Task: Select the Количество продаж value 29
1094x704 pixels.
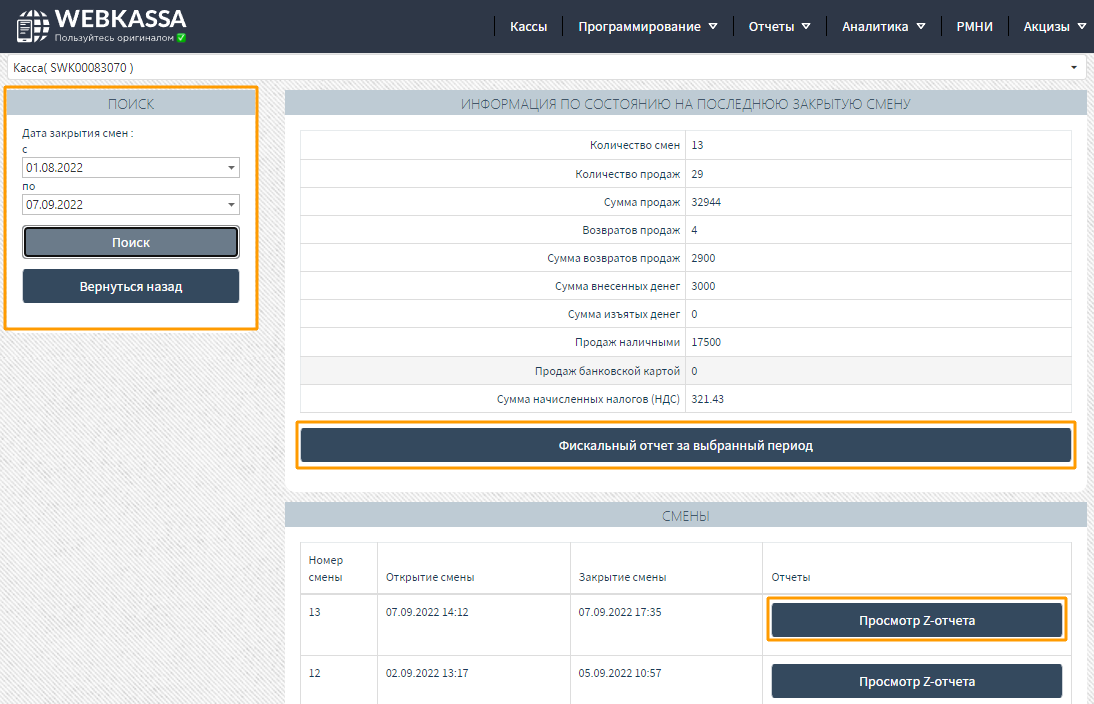Action: 697,174
